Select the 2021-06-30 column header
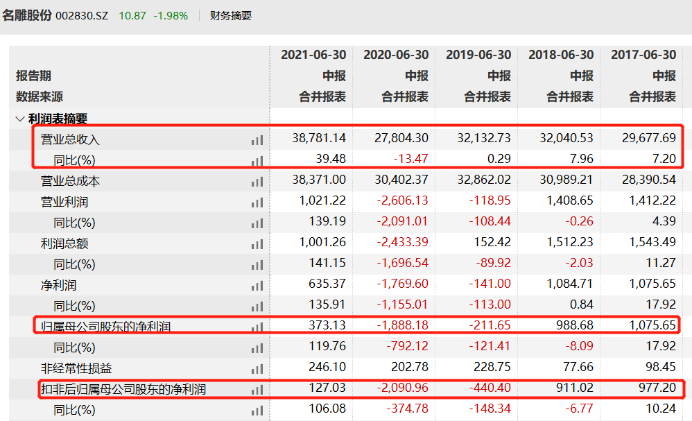This screenshot has width=692, height=421. (313, 55)
